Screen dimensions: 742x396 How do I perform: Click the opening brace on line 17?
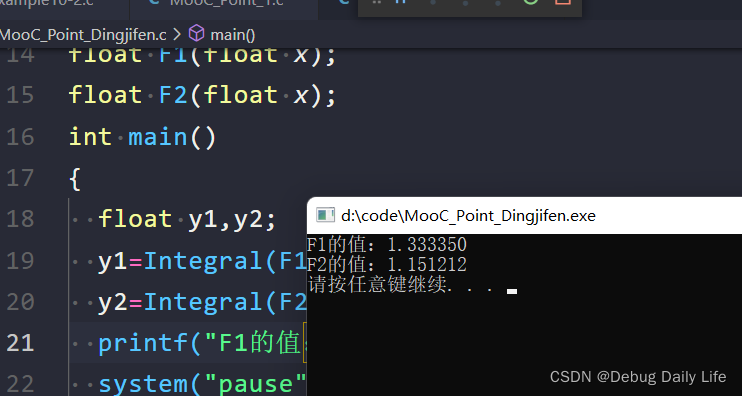tap(75, 179)
